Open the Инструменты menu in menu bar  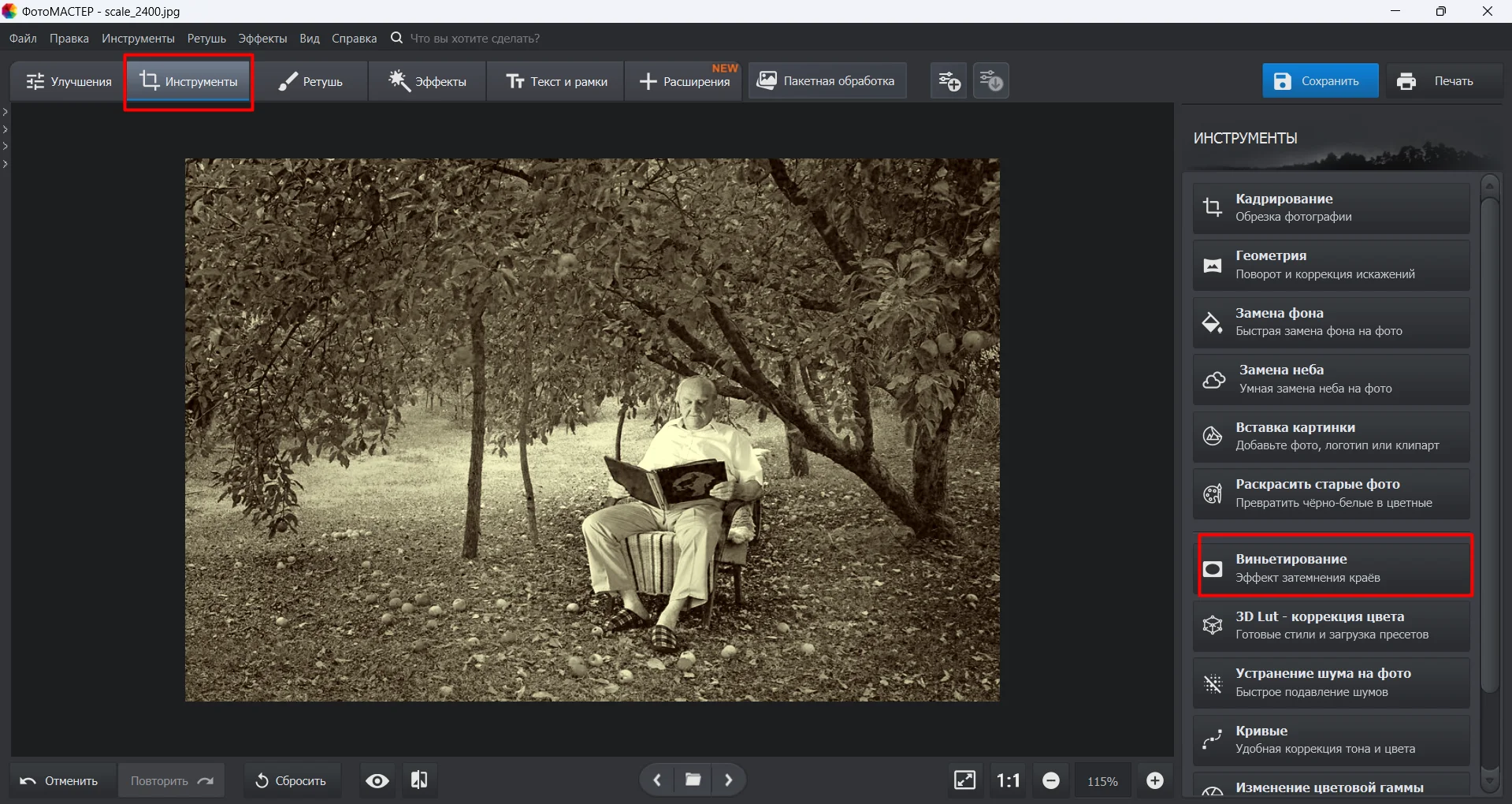coord(138,38)
